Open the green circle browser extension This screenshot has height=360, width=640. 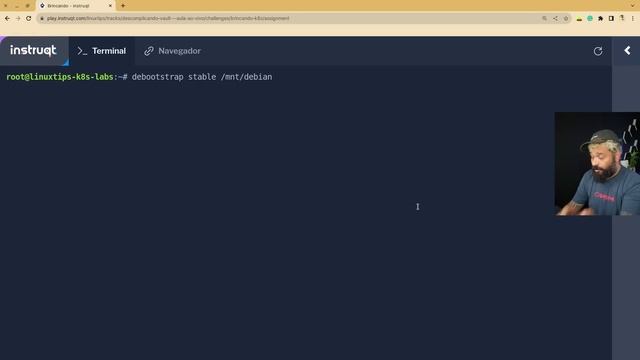[x=590, y=18]
